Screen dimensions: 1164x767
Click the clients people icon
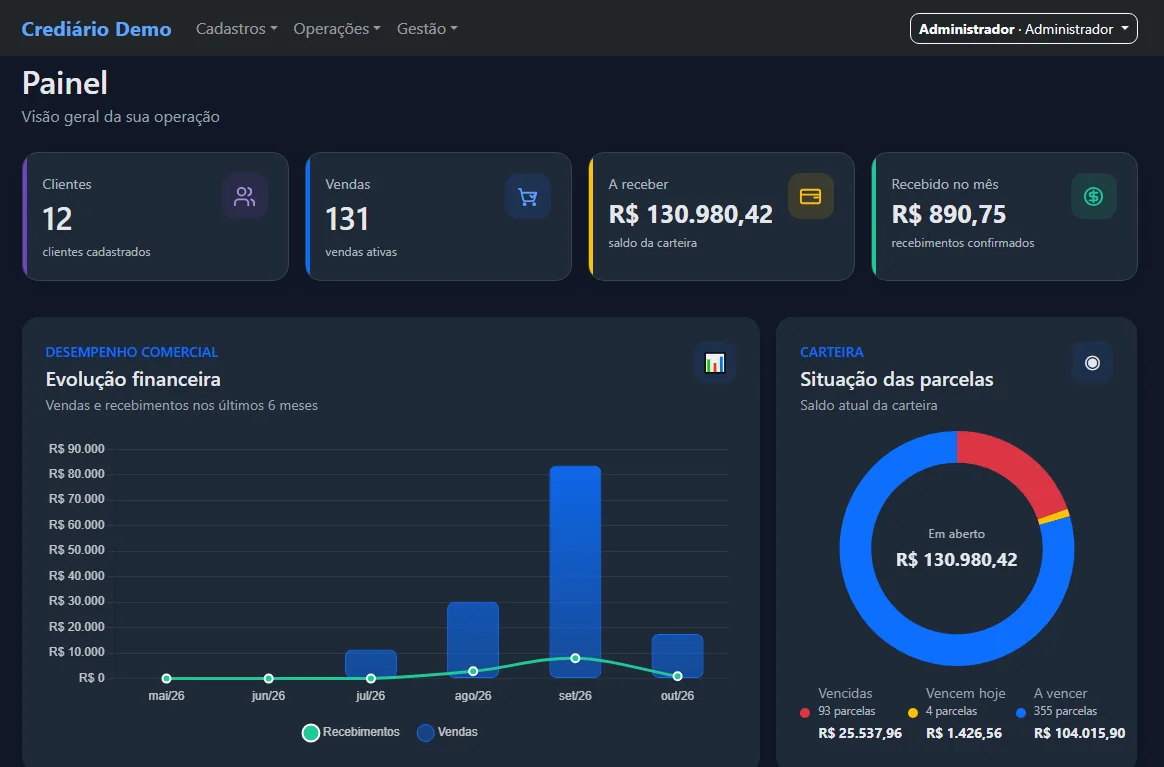coord(245,197)
